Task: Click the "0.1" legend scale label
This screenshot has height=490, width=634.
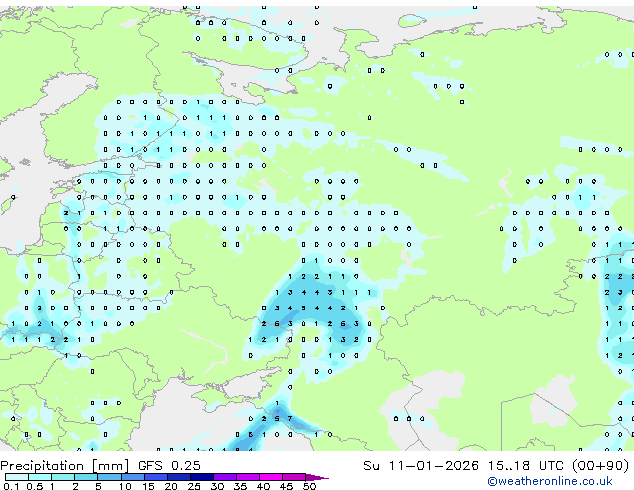Action: (11, 486)
